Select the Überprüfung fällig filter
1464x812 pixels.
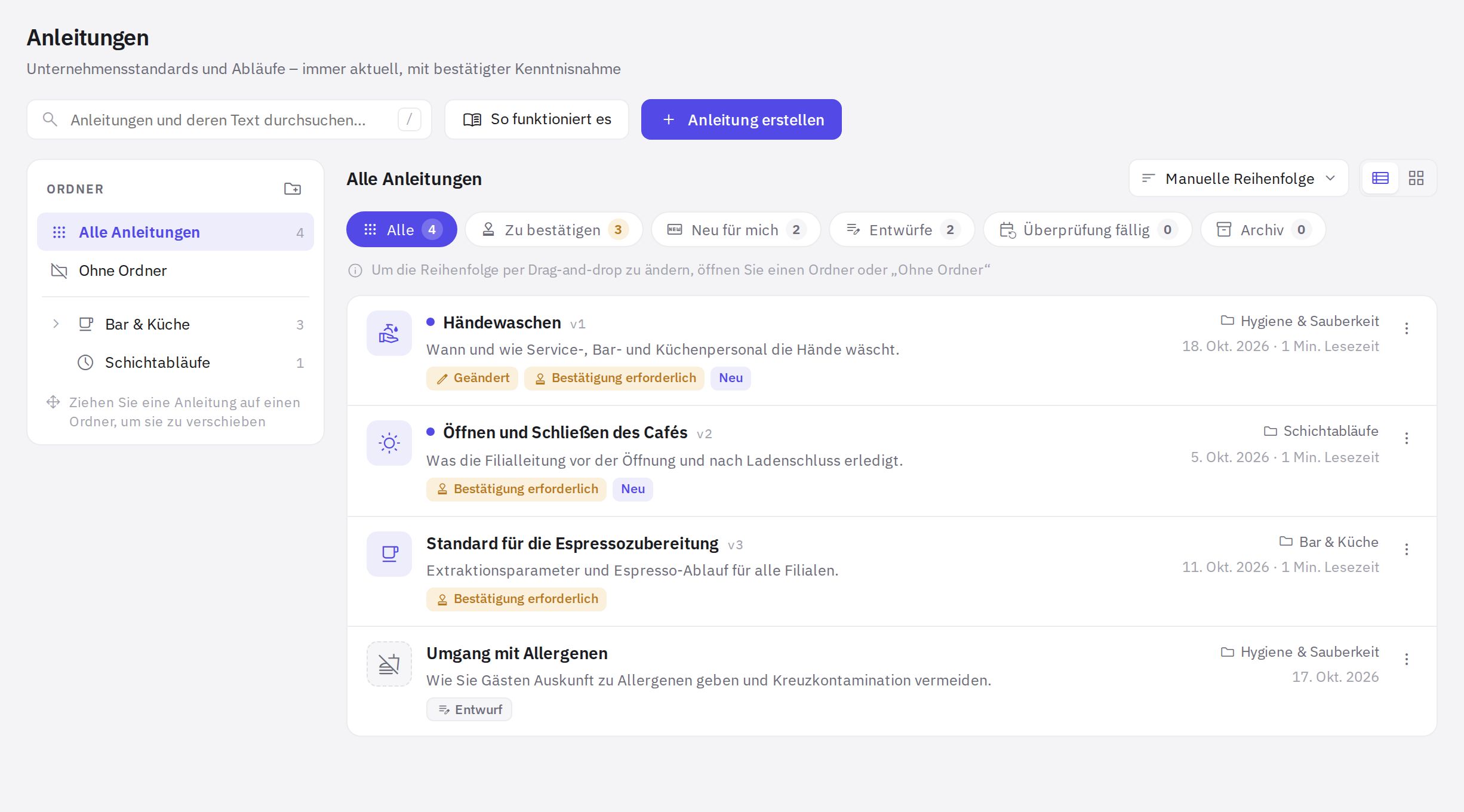(x=1087, y=229)
